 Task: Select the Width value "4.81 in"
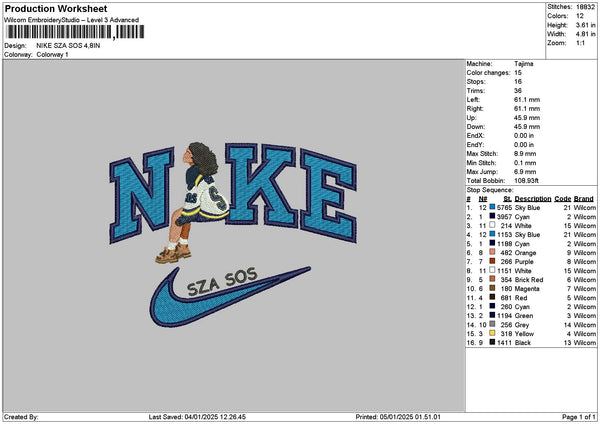[585, 34]
